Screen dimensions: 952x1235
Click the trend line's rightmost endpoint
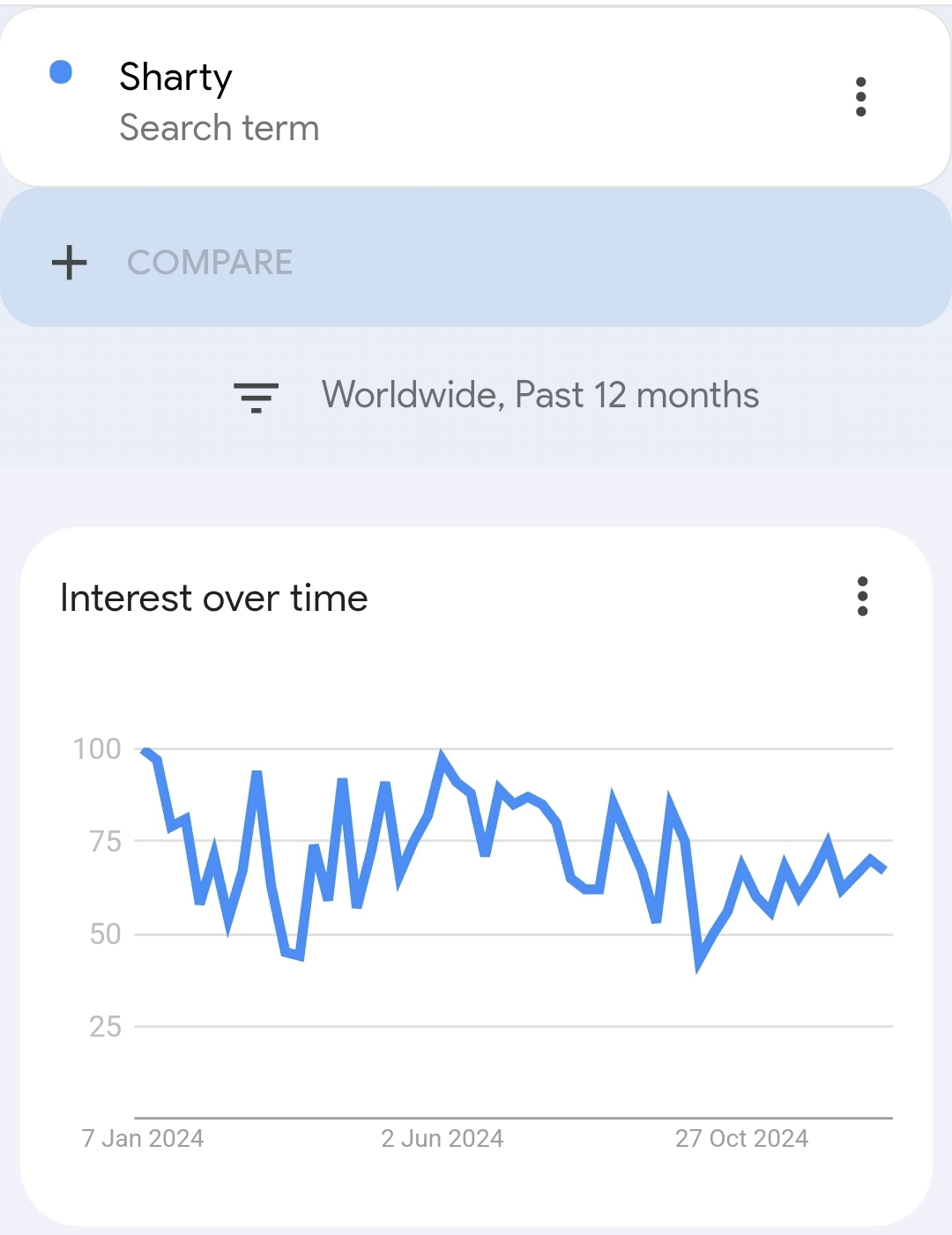click(882, 869)
